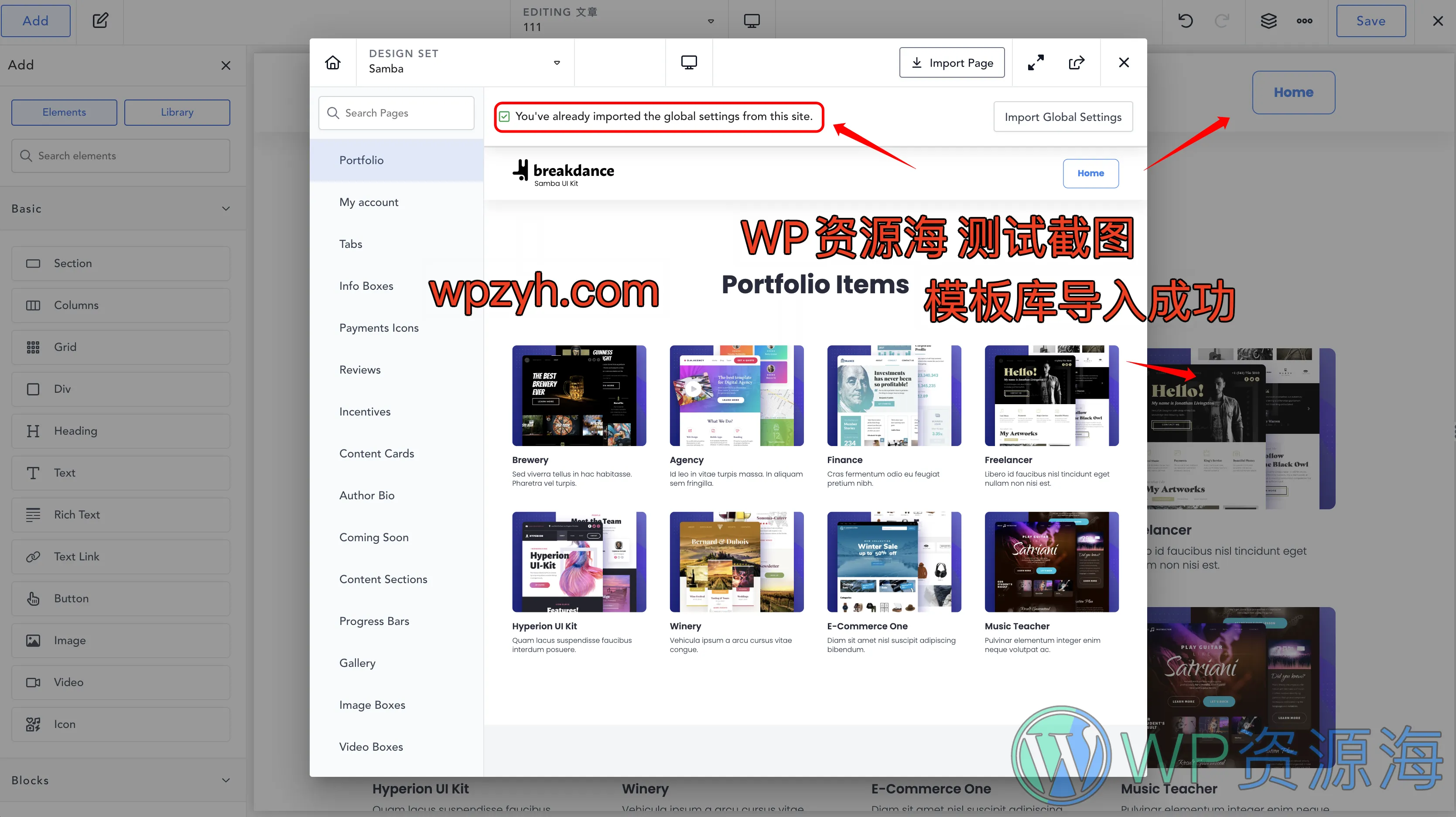The height and width of the screenshot is (817, 1456).
Task: Click the Home icon in the Design Set dialog
Action: click(x=332, y=62)
